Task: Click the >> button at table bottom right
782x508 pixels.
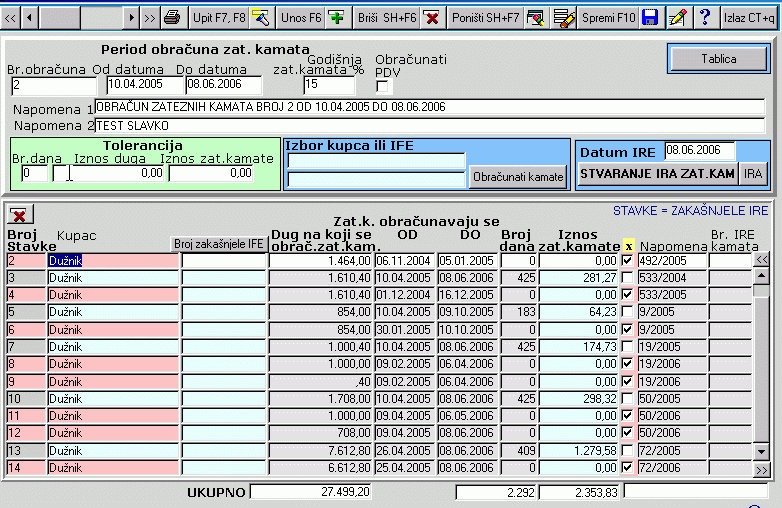Action: (762, 470)
